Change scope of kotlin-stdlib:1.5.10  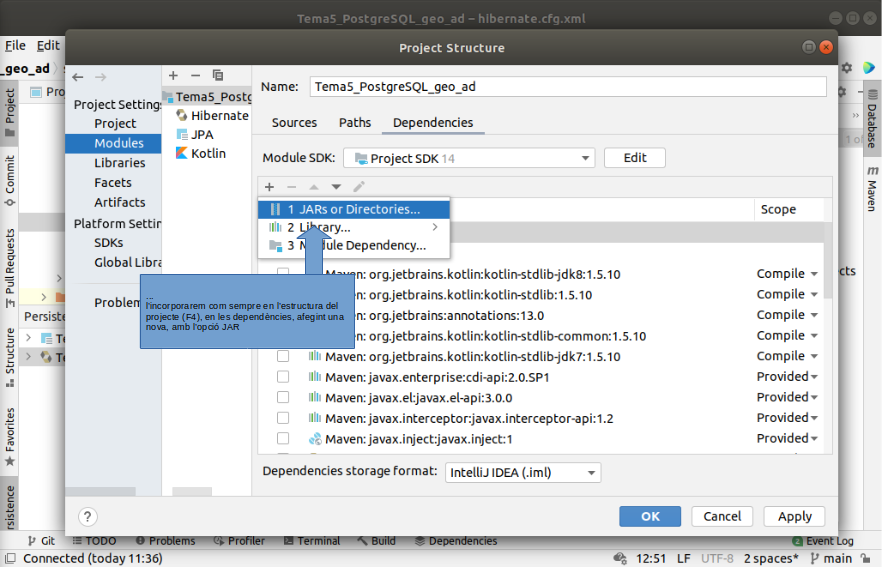(x=787, y=295)
